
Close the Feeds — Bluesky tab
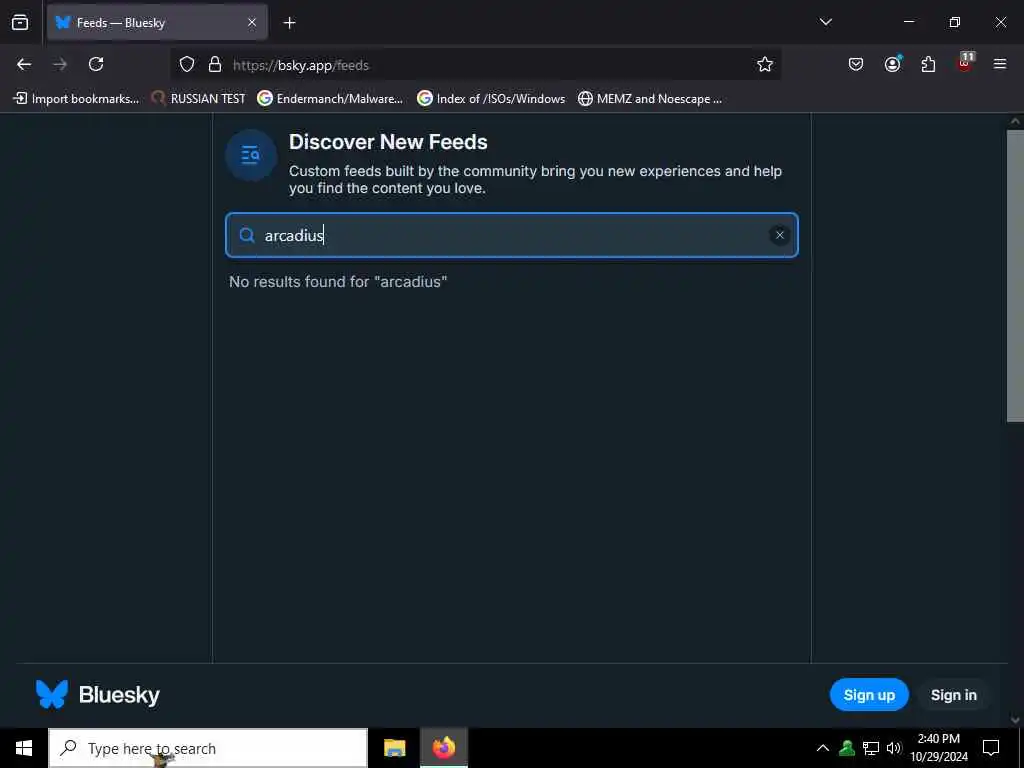[252, 22]
